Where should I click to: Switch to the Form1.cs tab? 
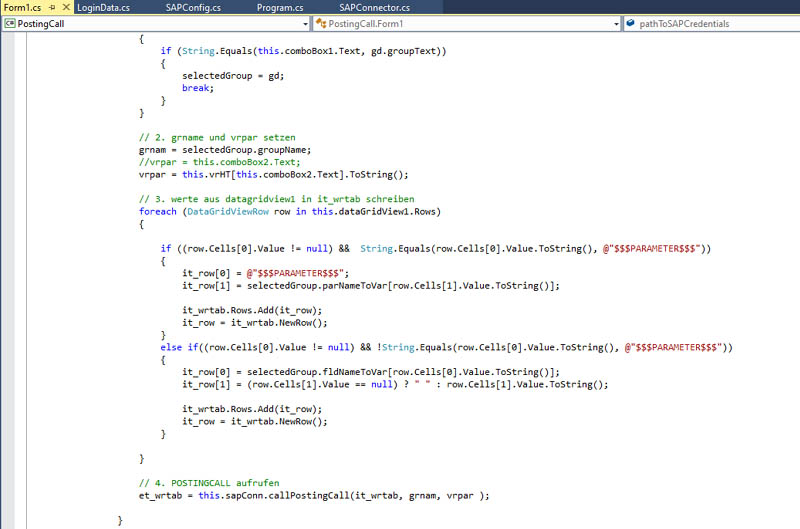pyautogui.click(x=22, y=8)
